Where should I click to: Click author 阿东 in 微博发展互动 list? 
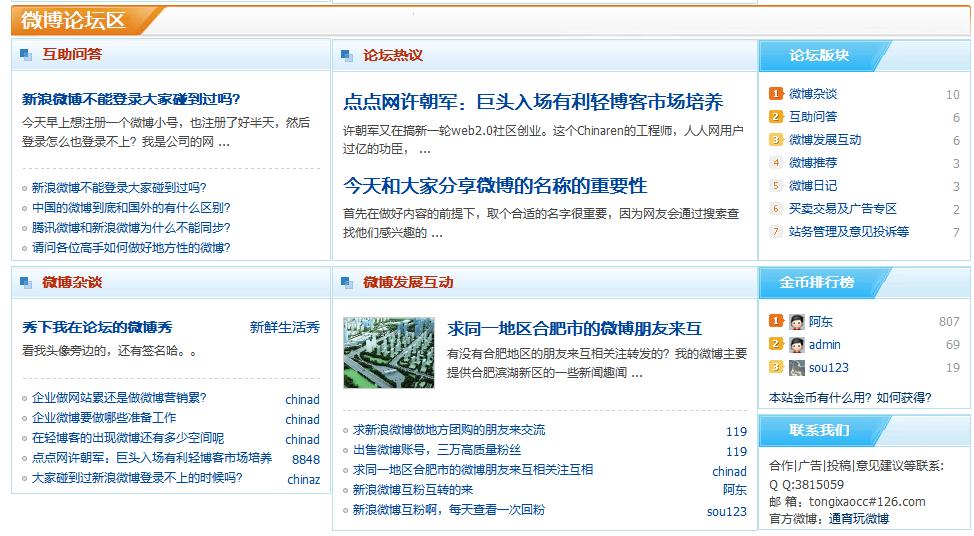pos(735,490)
